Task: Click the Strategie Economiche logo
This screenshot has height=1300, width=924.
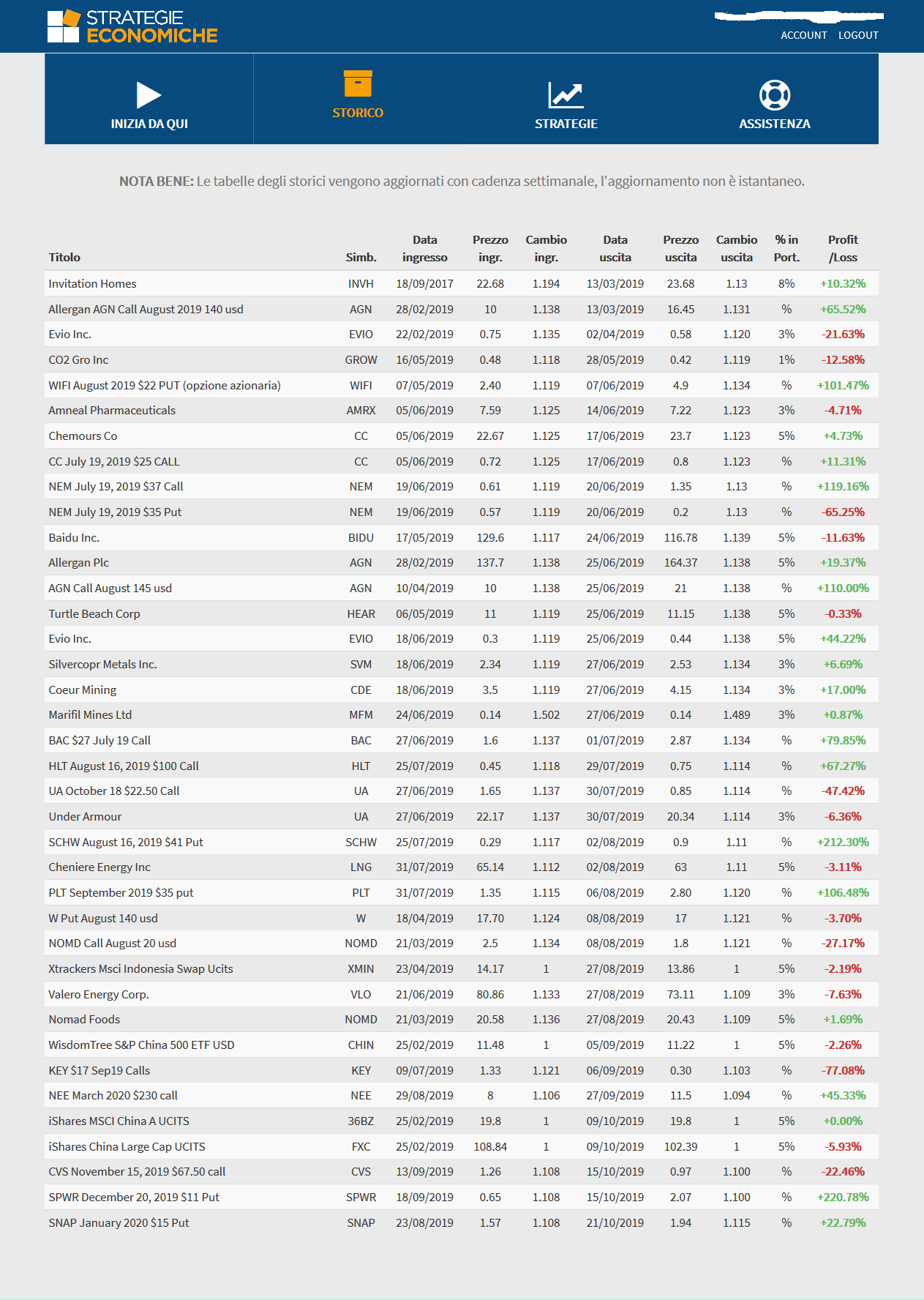Action: coord(132,26)
